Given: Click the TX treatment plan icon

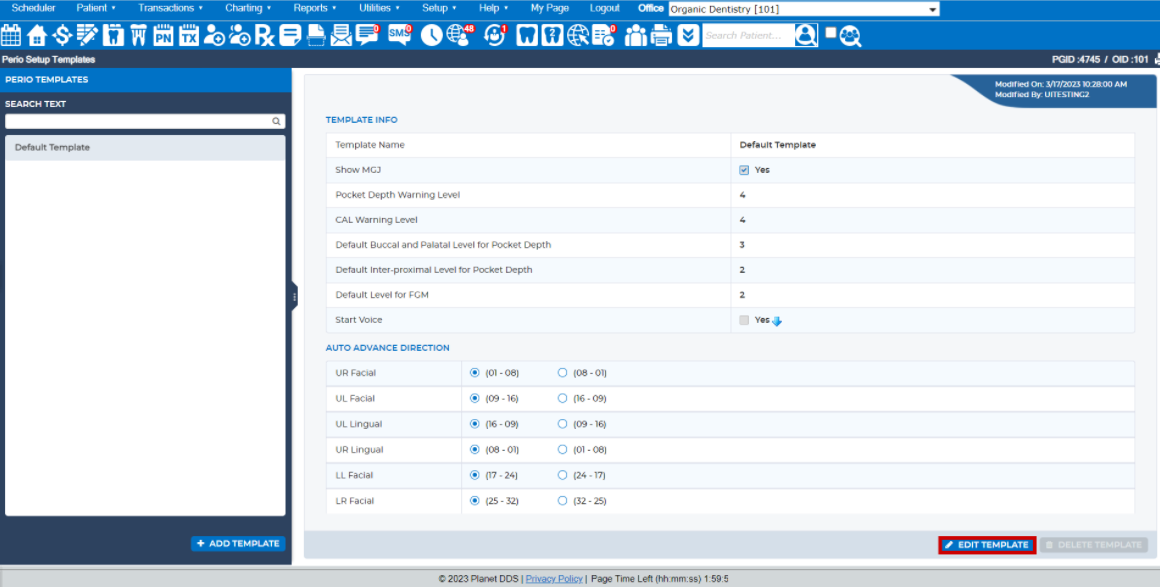Looking at the screenshot, I should click(189, 35).
